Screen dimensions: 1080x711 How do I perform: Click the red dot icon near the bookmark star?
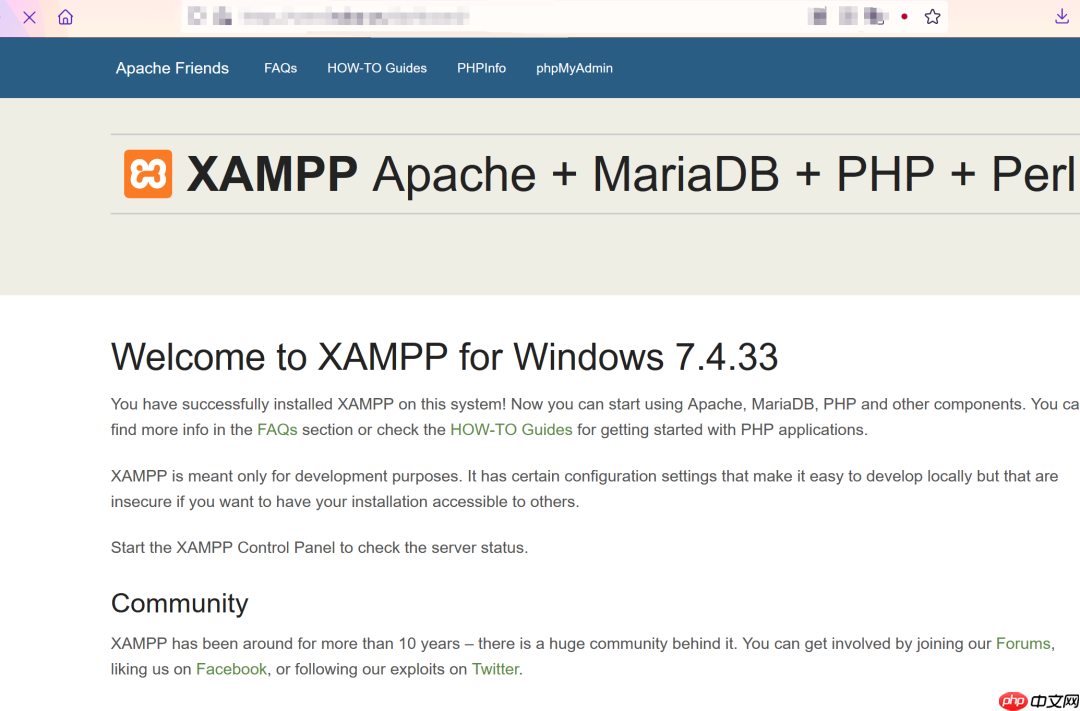[x=904, y=17]
